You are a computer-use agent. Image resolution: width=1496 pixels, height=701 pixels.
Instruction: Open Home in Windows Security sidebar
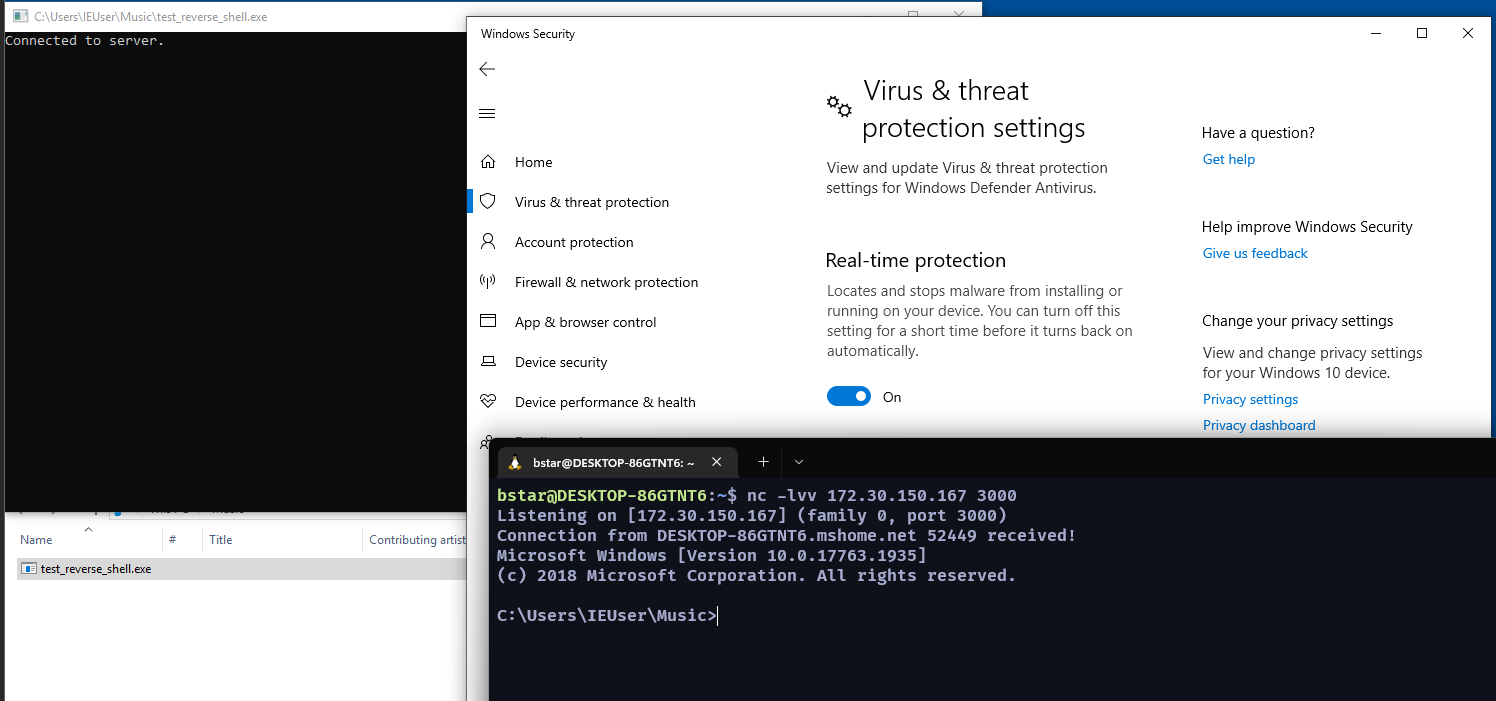point(533,162)
